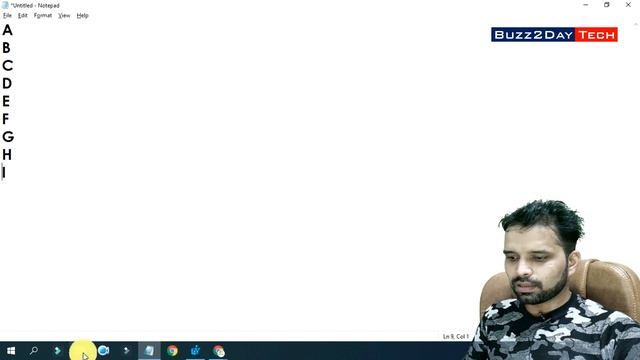The image size is (640, 360).
Task: Open the green arrow app in taskbar
Action: [x=57, y=351]
